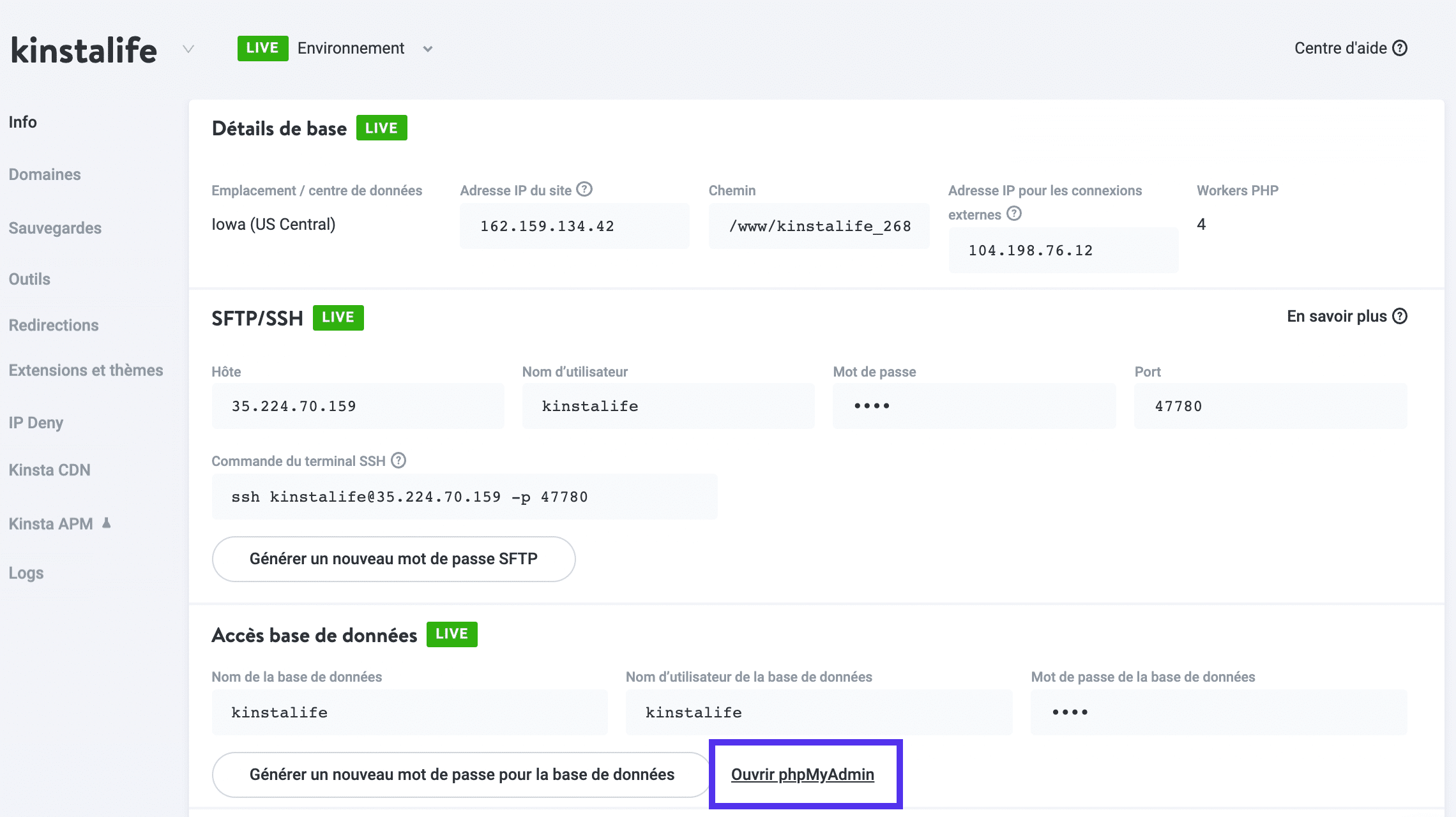The width and height of the screenshot is (1456, 817).
Task: Open Redirections in the sidebar
Action: click(54, 325)
